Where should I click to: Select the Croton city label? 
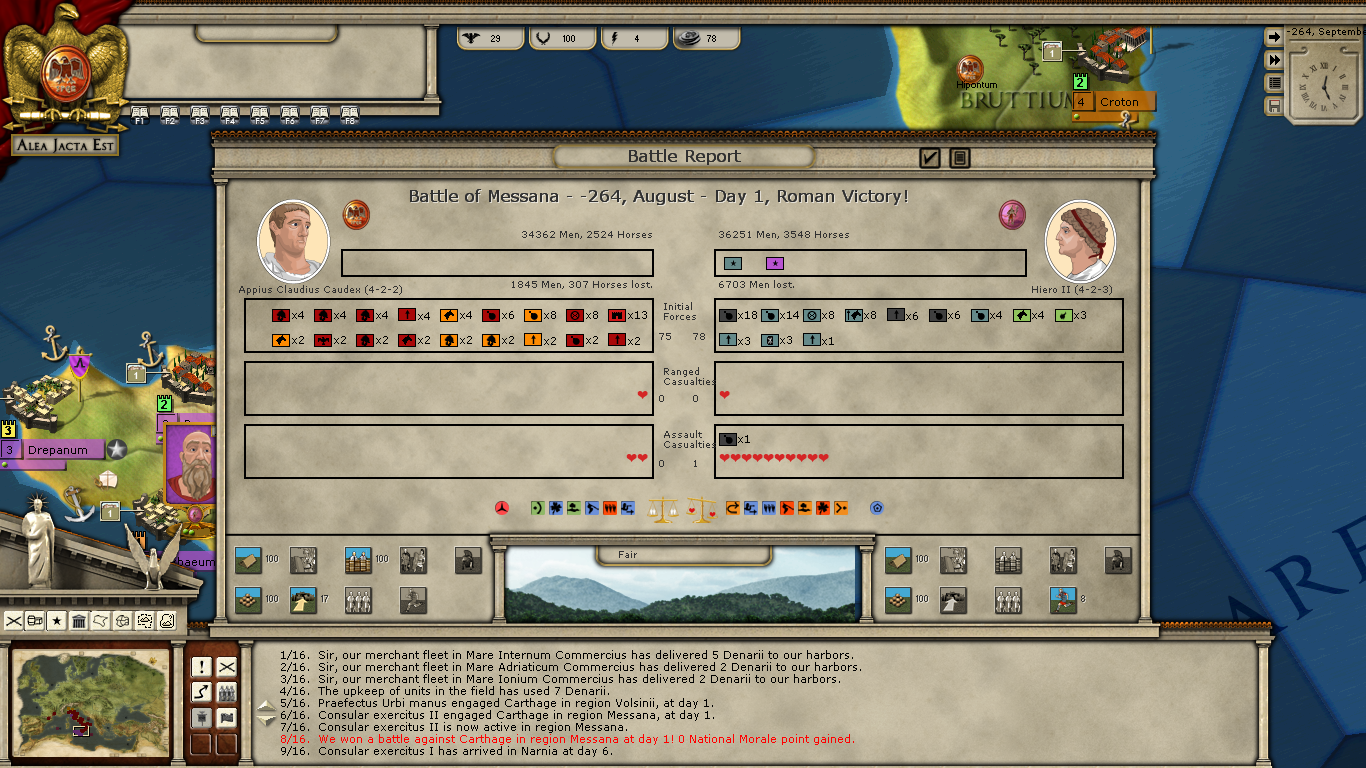[1119, 102]
